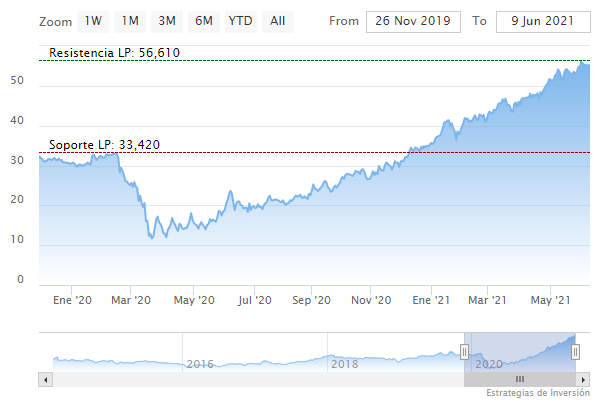Click the navigator scrollbar thumb

pos(519,380)
